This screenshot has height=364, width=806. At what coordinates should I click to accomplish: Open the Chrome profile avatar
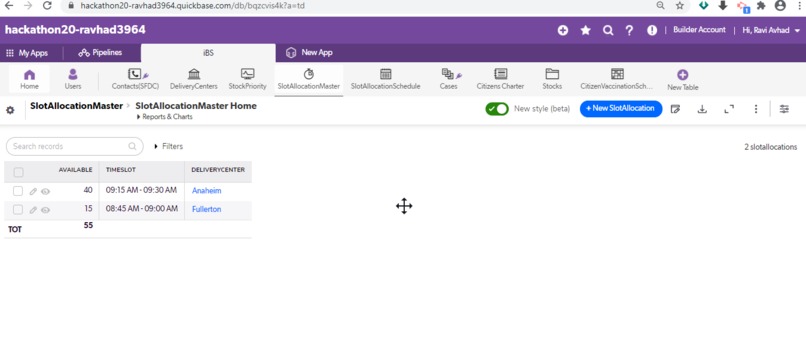tap(780, 6)
